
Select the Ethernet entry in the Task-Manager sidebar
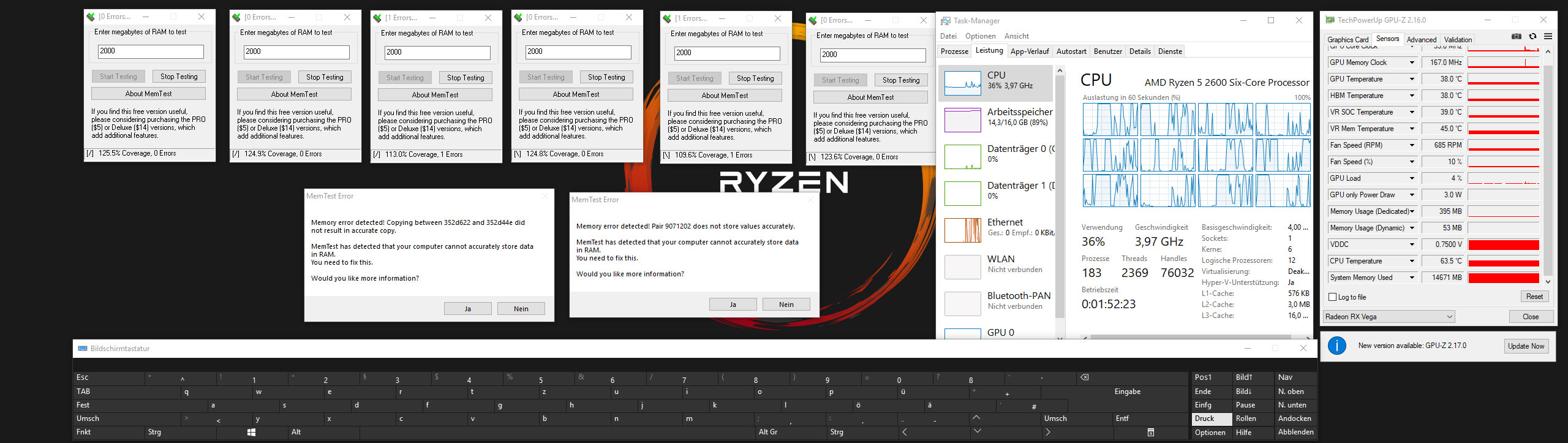pyautogui.click(x=996, y=230)
